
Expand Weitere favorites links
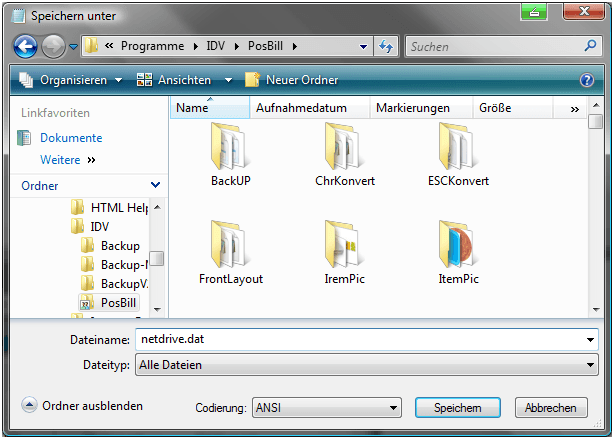tap(67, 160)
